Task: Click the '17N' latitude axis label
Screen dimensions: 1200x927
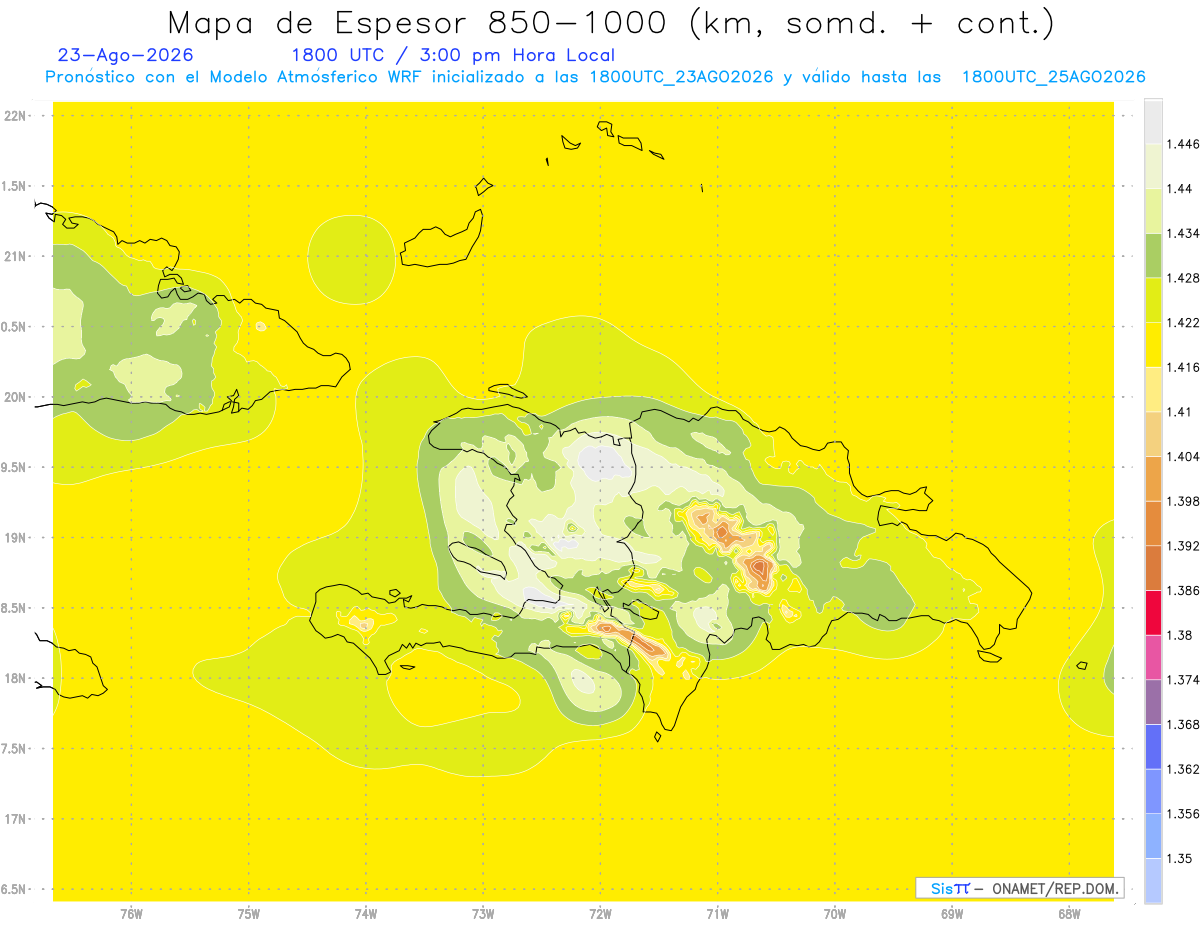Action: coord(13,819)
